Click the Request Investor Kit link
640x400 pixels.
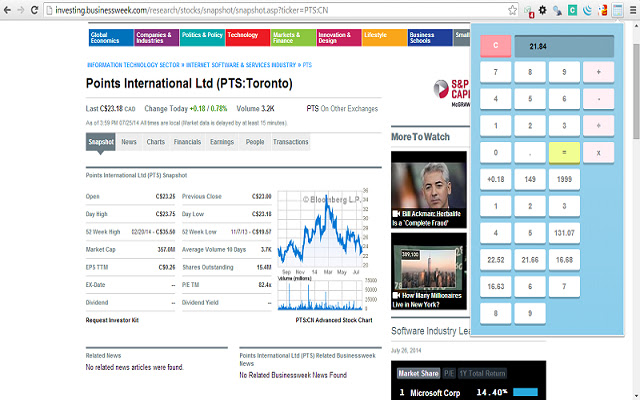112,320
